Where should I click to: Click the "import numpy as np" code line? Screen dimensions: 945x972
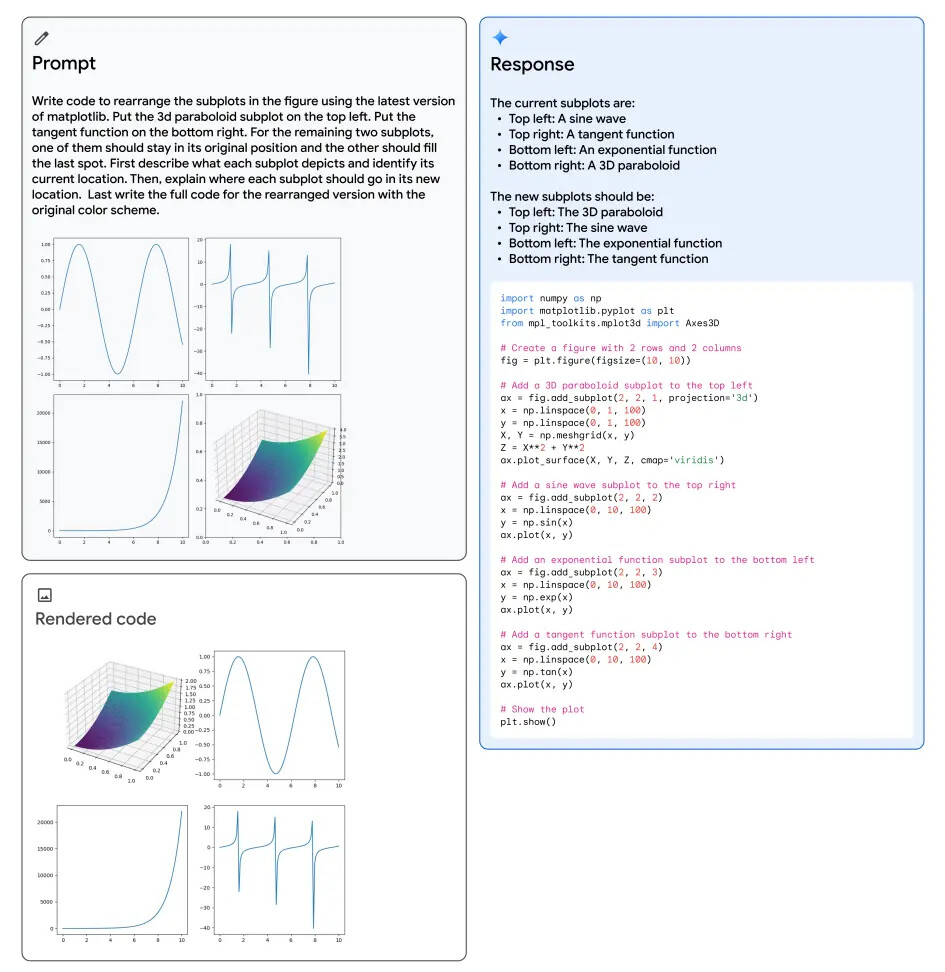pyautogui.click(x=551, y=298)
